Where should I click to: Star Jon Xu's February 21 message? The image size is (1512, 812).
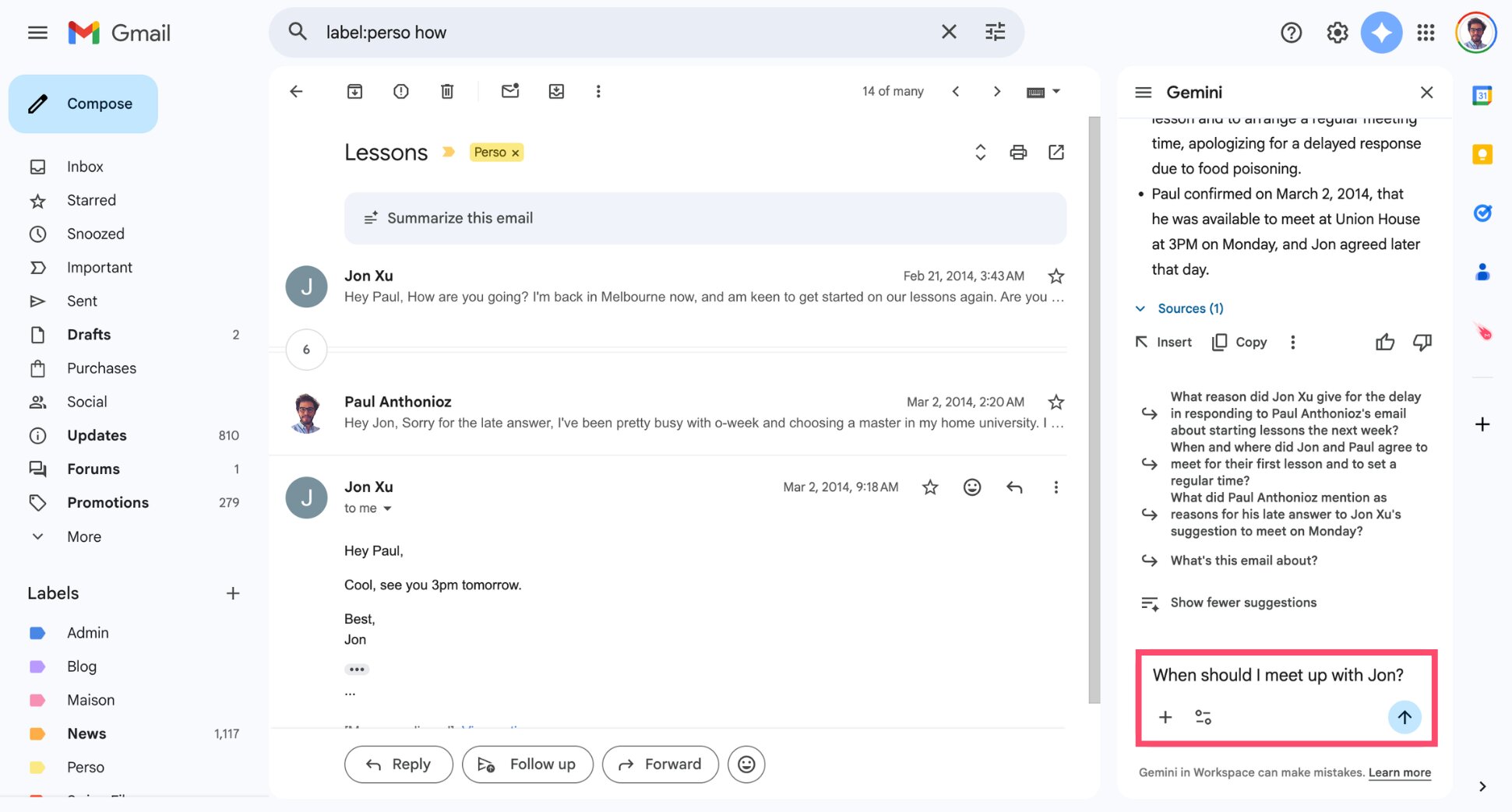coord(1056,276)
